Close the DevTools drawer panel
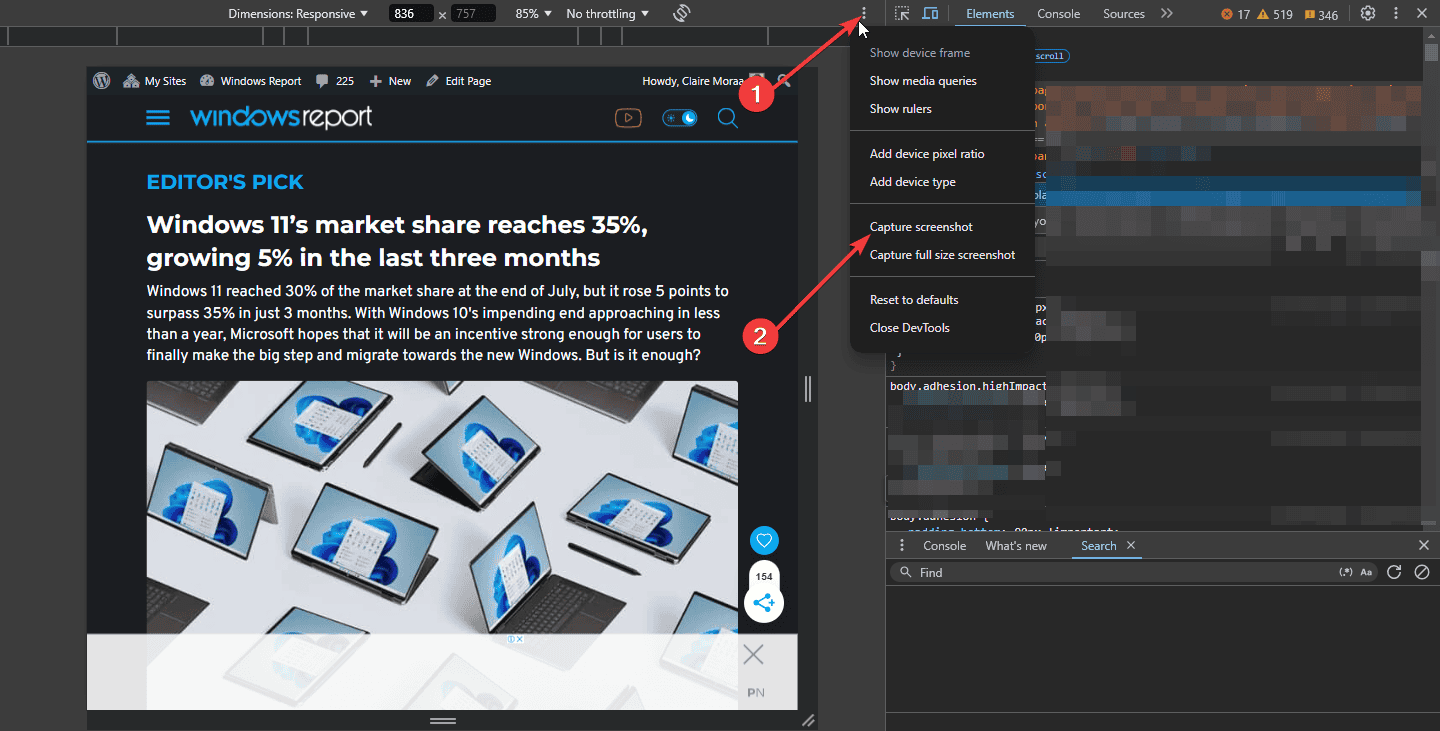This screenshot has height=731, width=1440. pos(1424,545)
